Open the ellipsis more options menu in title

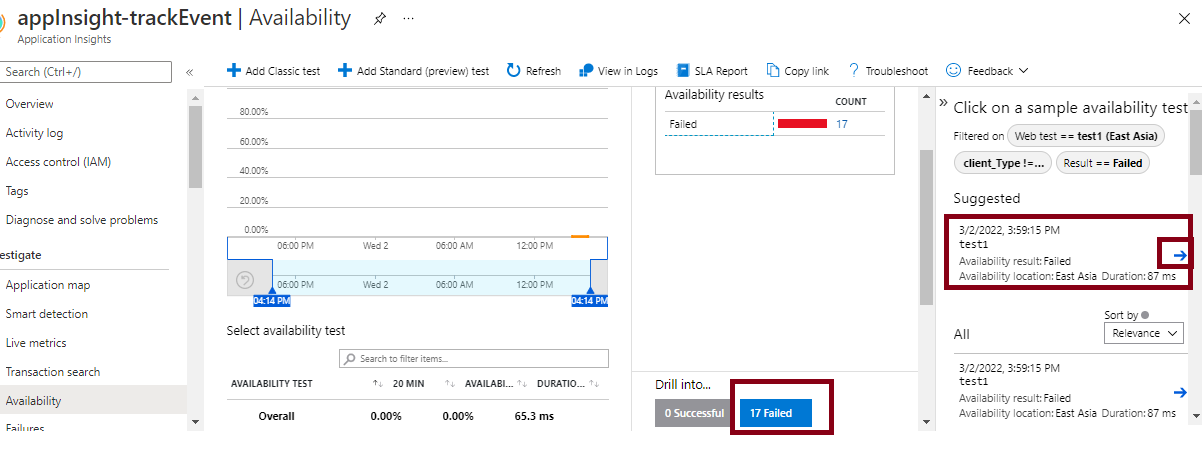(408, 19)
